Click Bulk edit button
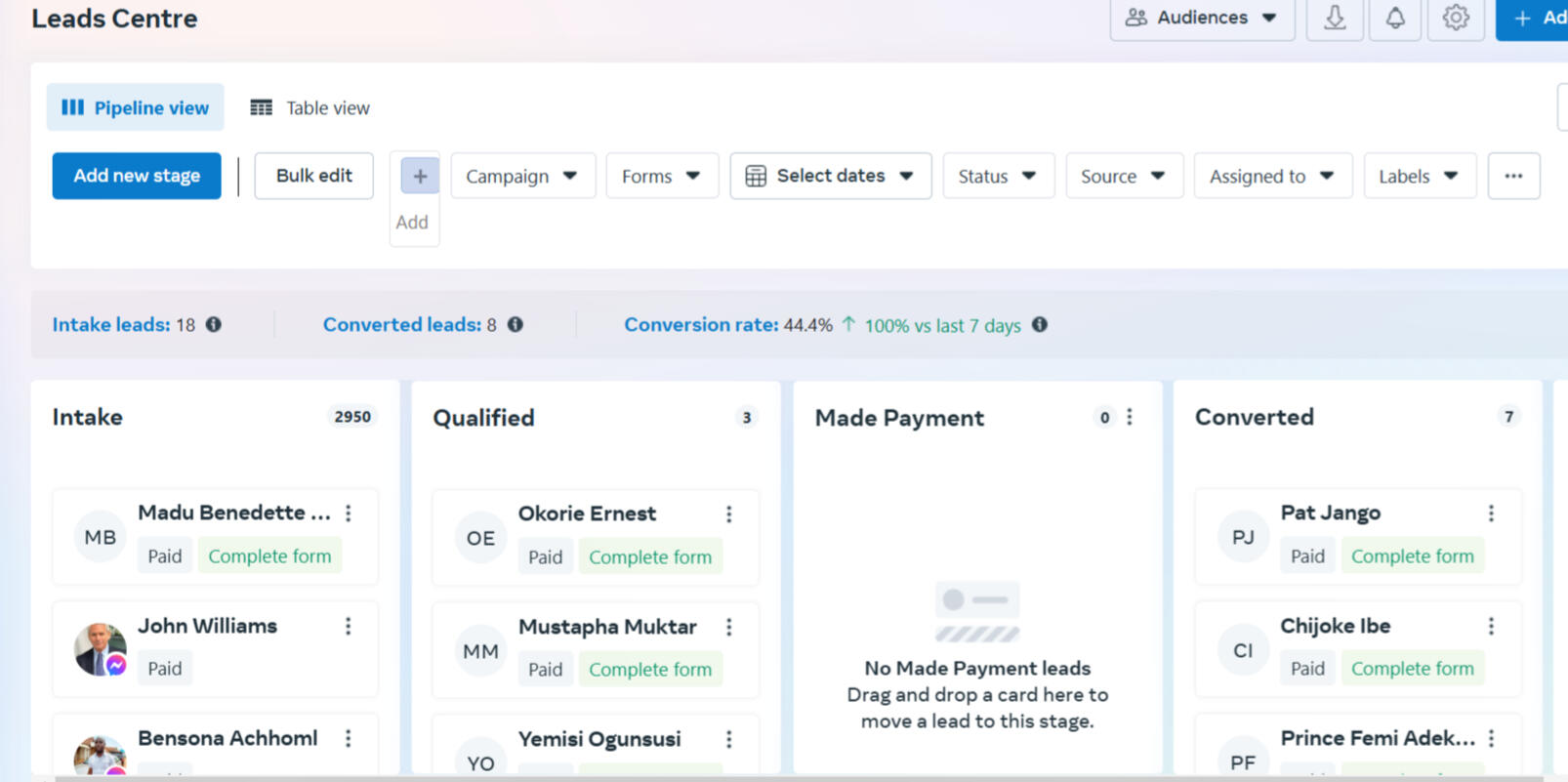Screen dimensions: 1568x782 (x=313, y=176)
